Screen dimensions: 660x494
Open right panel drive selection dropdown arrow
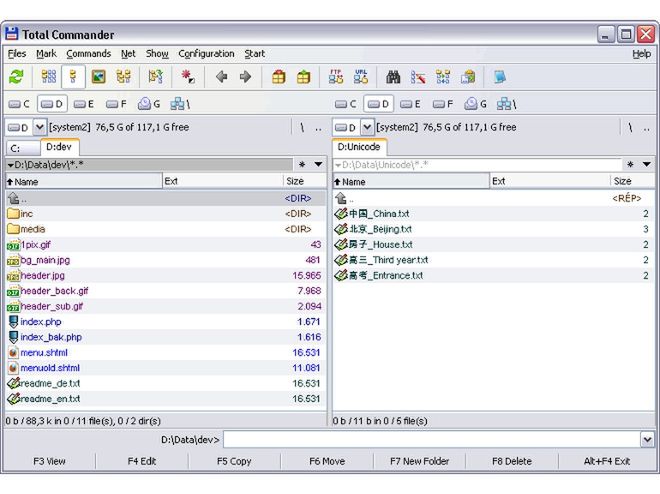[367, 127]
